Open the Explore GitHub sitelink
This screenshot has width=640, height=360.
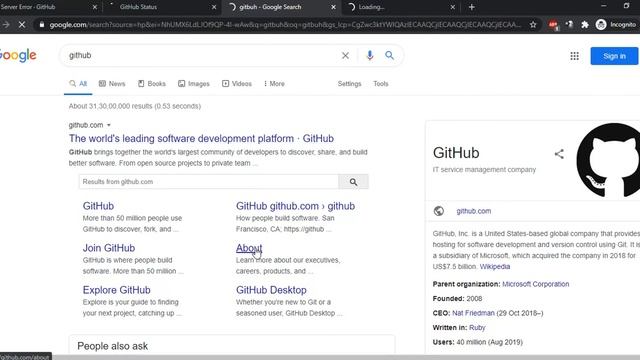(x=116, y=290)
